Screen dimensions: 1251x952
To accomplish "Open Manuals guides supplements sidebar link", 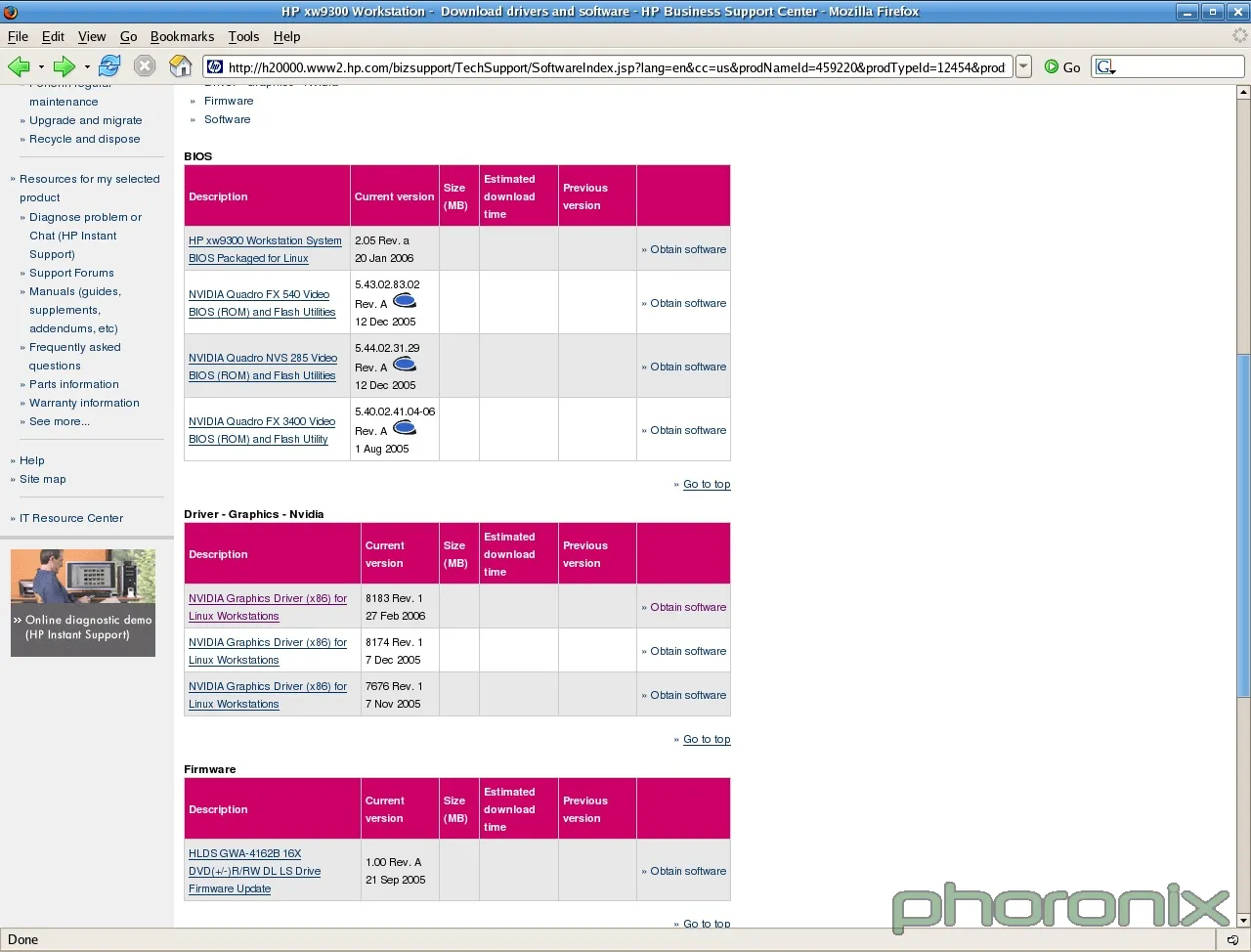I will [x=75, y=310].
